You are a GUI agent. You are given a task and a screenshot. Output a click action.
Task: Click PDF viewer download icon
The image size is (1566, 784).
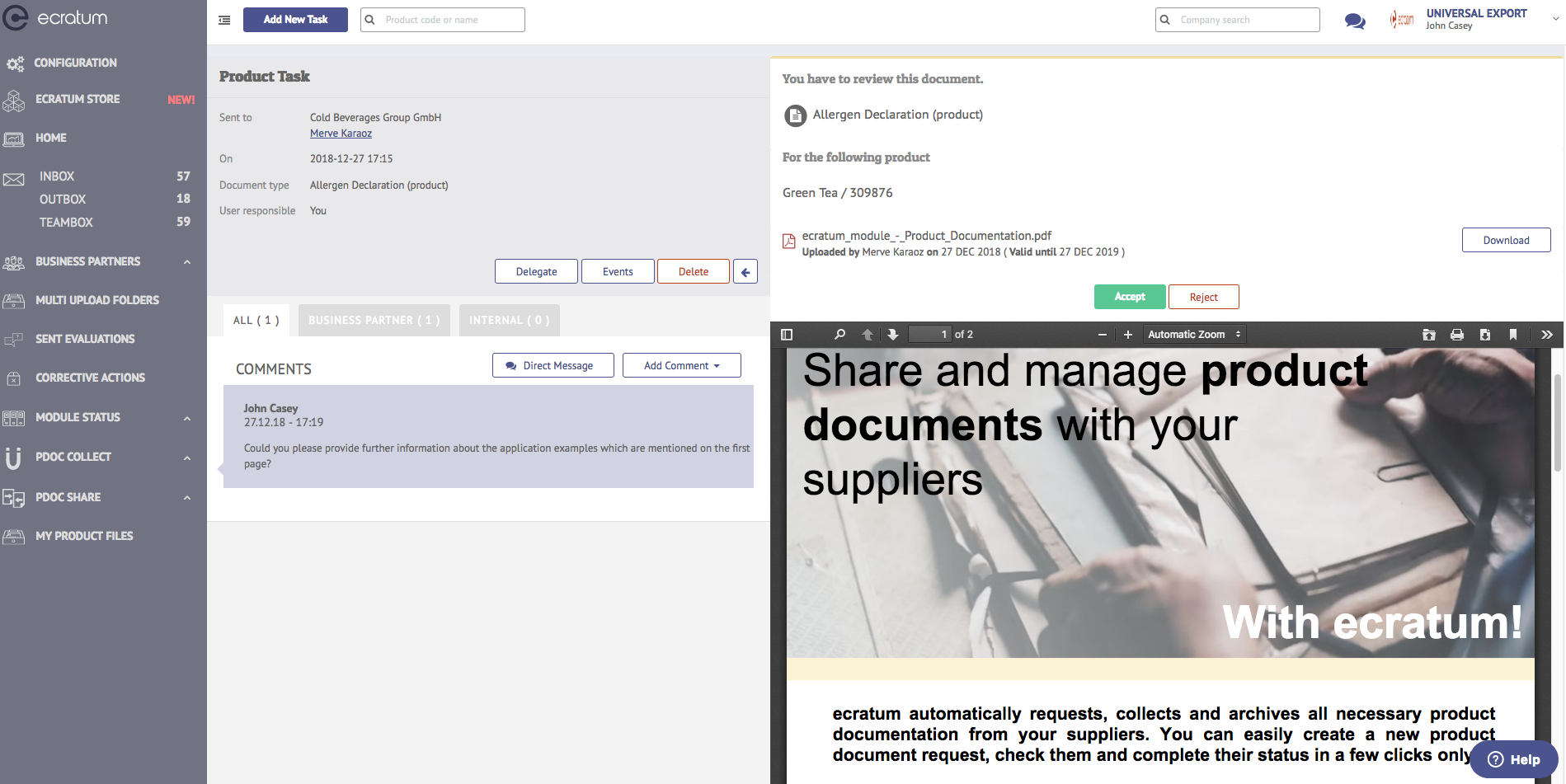click(x=1485, y=335)
